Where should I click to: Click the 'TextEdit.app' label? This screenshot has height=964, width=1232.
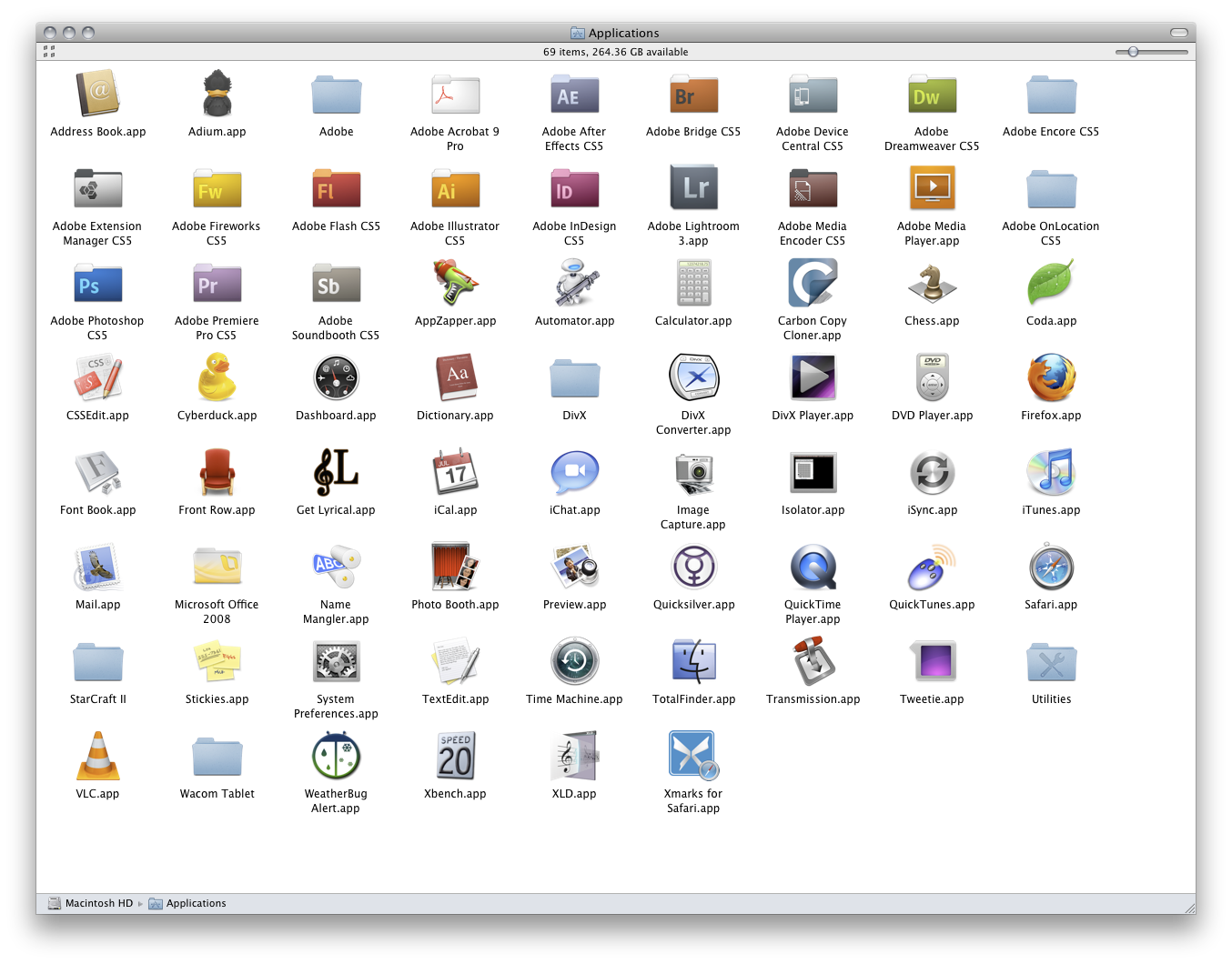coord(455,699)
